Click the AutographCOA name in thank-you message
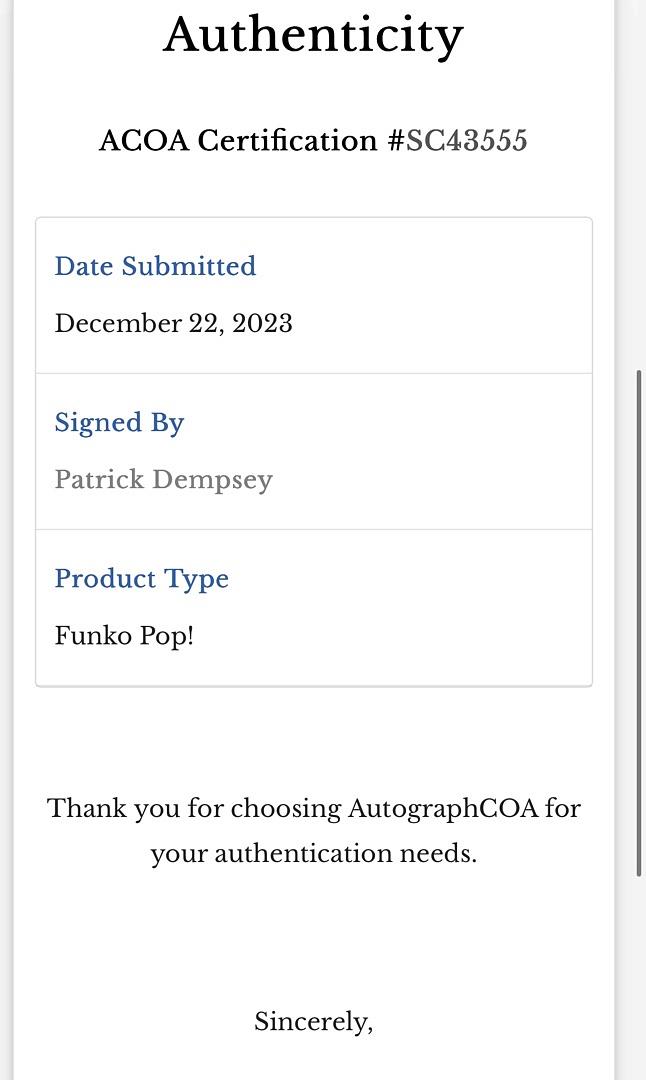646x1080 pixels. point(442,808)
